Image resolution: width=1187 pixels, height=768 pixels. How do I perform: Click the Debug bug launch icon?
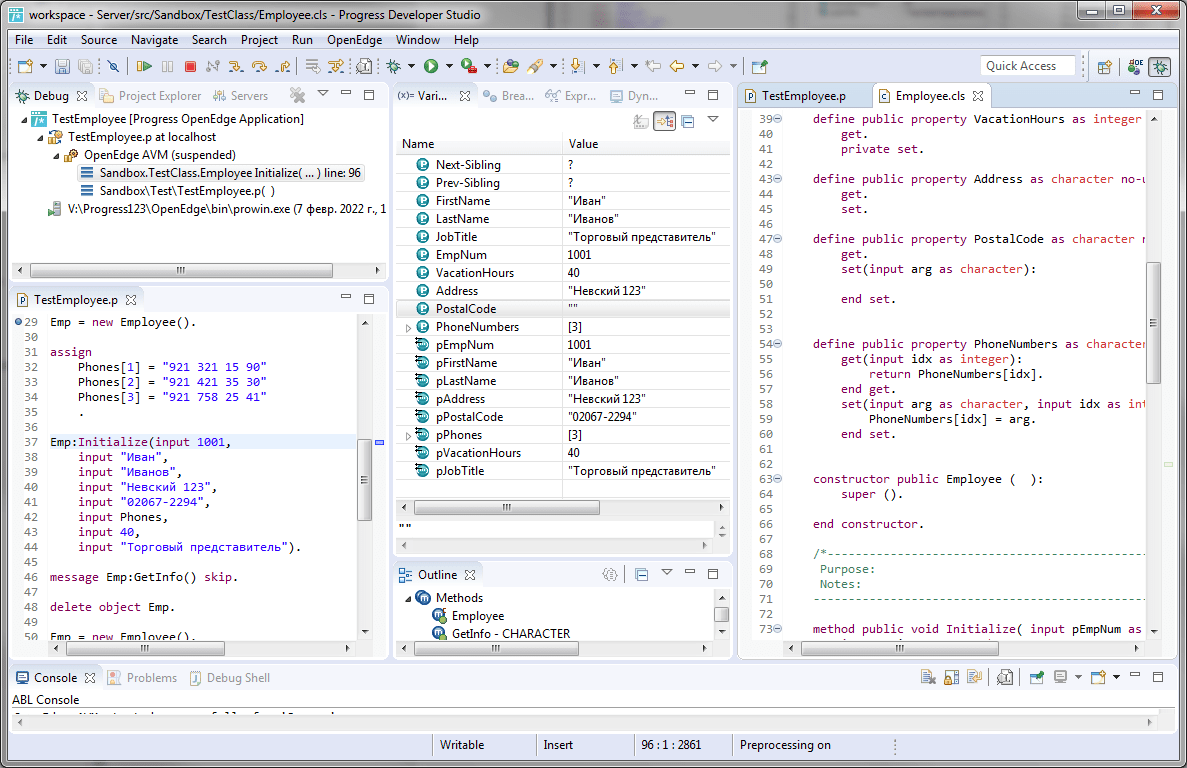click(x=394, y=67)
